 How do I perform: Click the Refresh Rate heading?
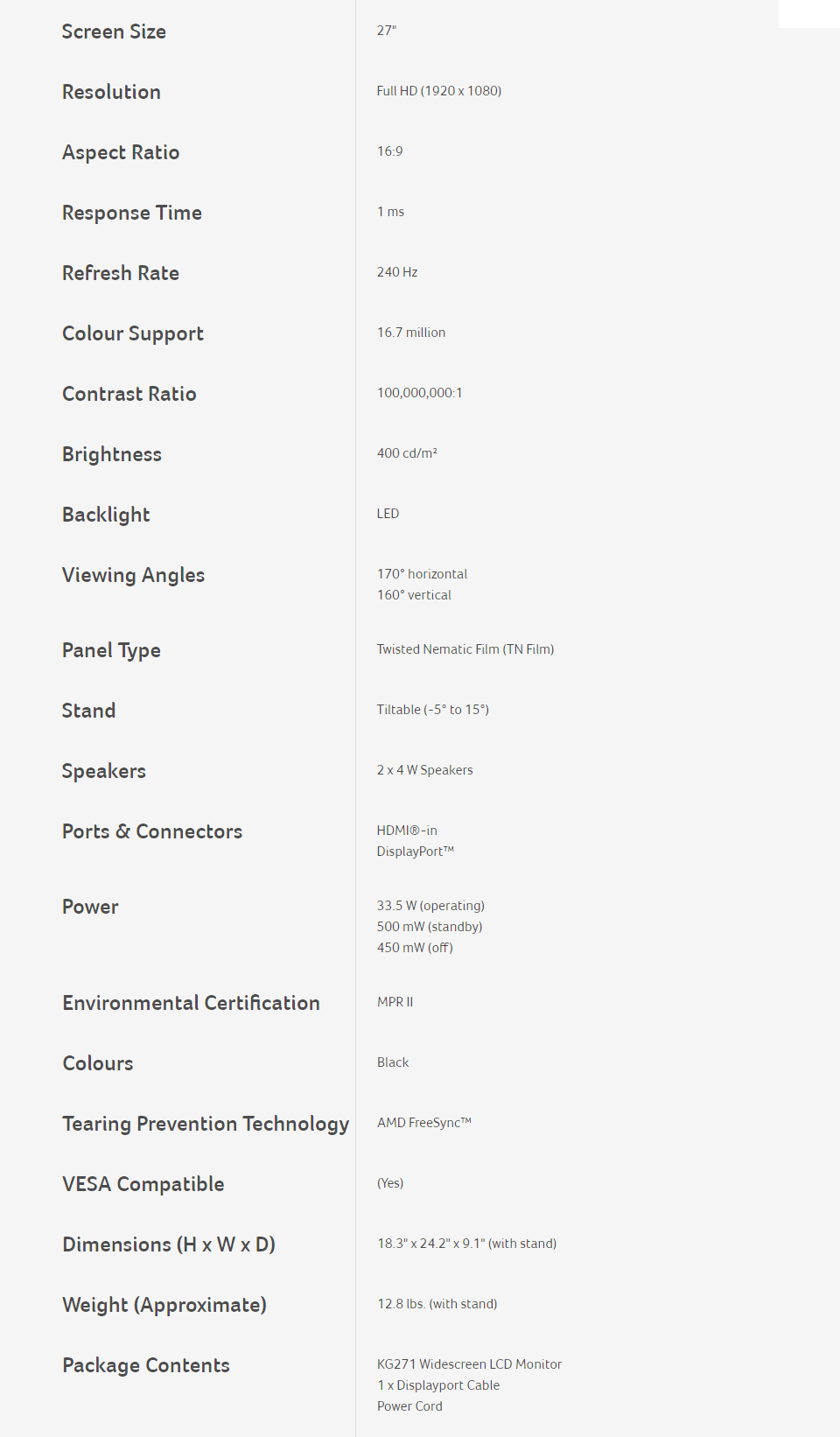point(121,273)
